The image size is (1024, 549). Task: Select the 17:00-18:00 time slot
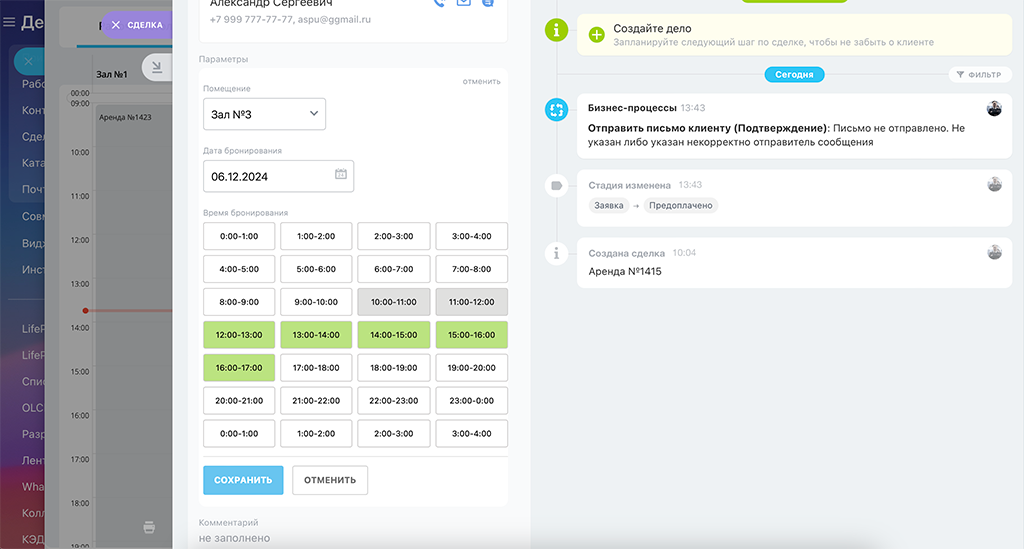pyautogui.click(x=315, y=368)
